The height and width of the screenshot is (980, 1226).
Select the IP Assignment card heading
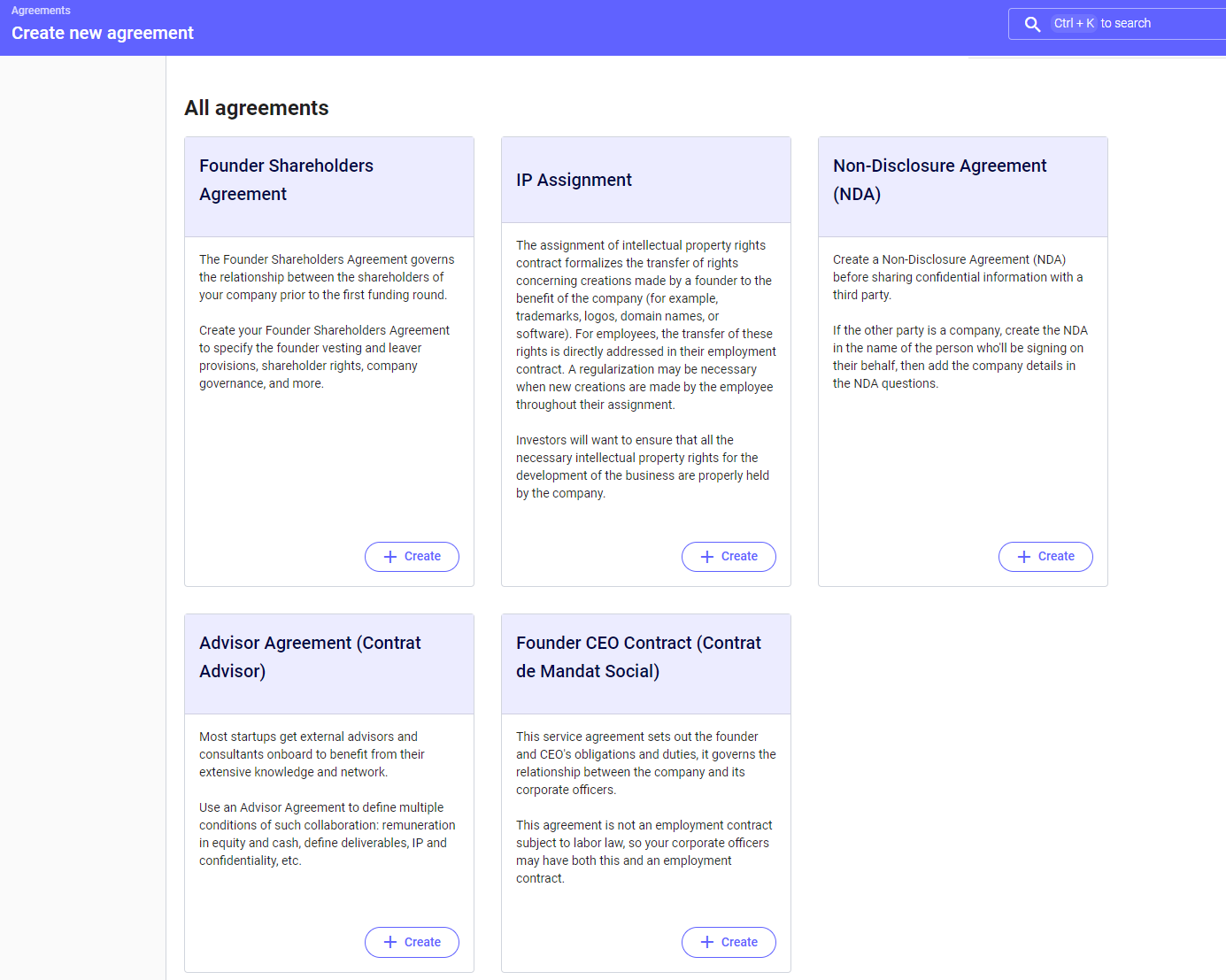pyautogui.click(x=574, y=180)
